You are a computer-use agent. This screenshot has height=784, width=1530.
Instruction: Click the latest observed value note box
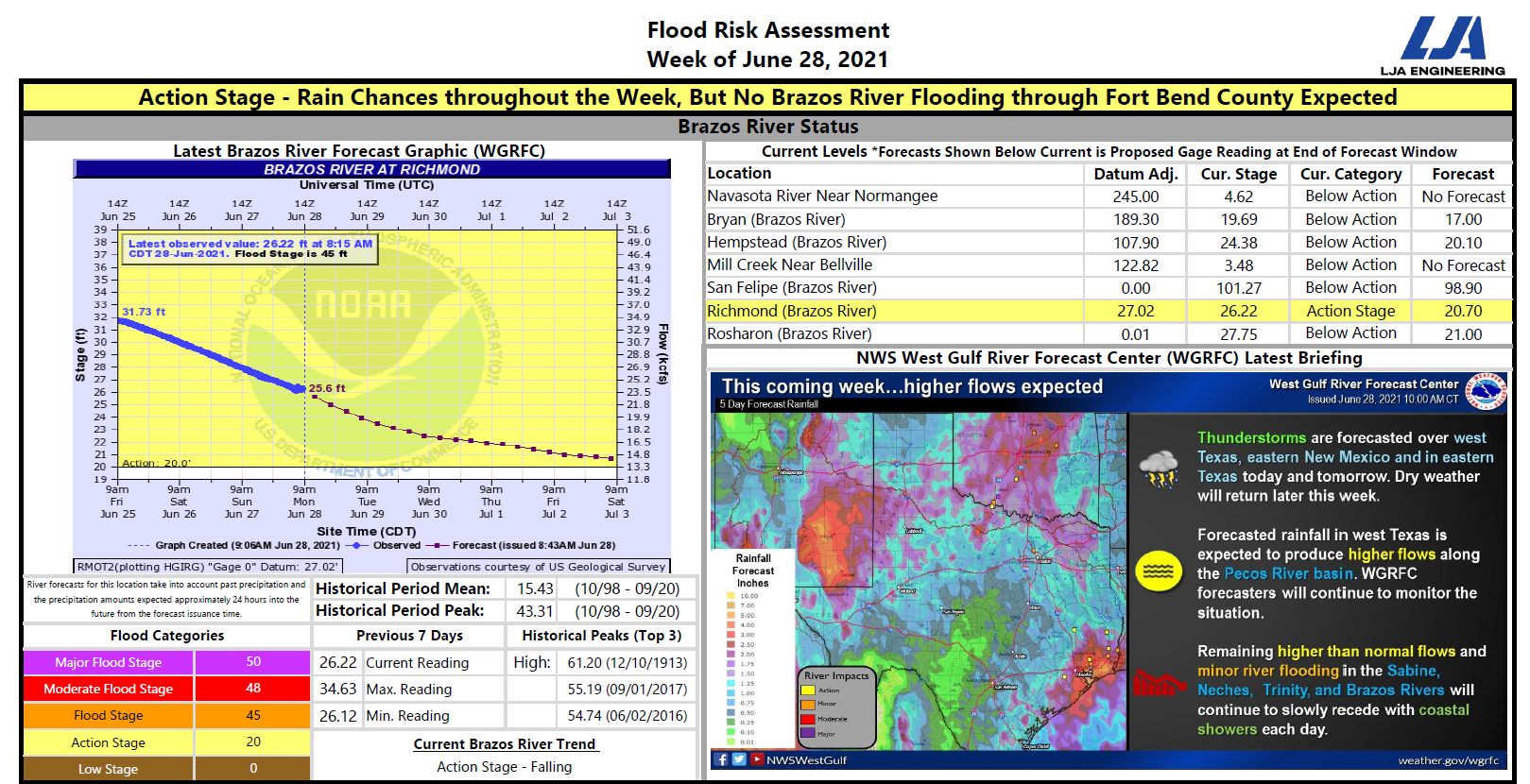pos(250,248)
